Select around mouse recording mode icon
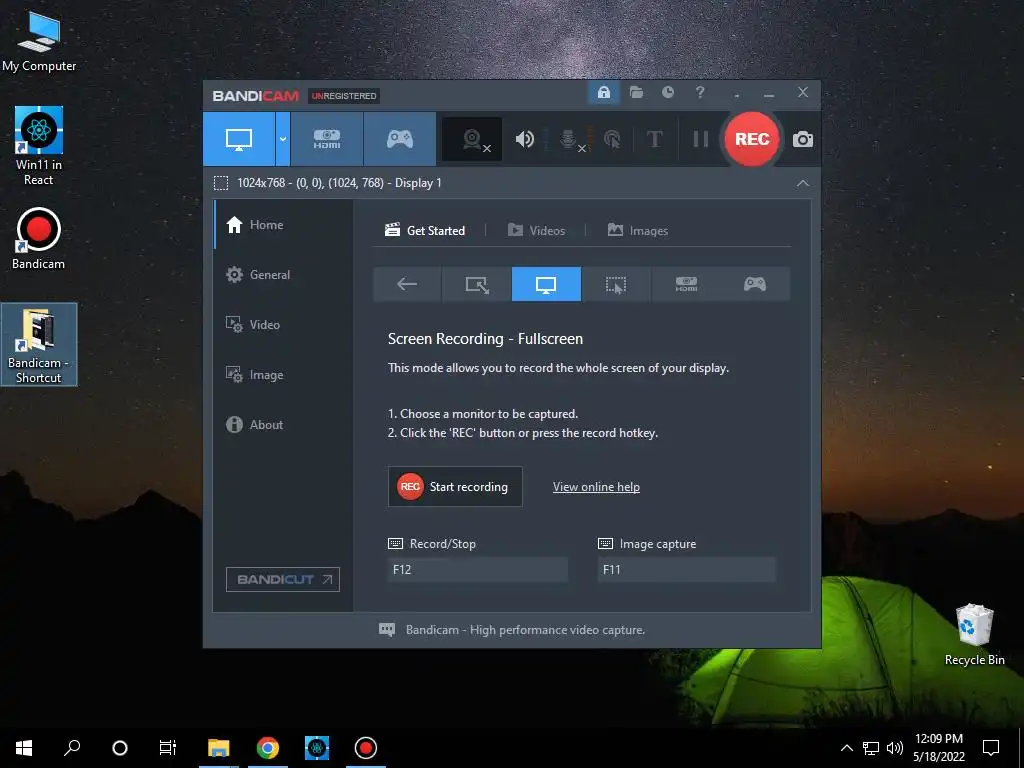This screenshot has width=1024, height=768. point(616,284)
